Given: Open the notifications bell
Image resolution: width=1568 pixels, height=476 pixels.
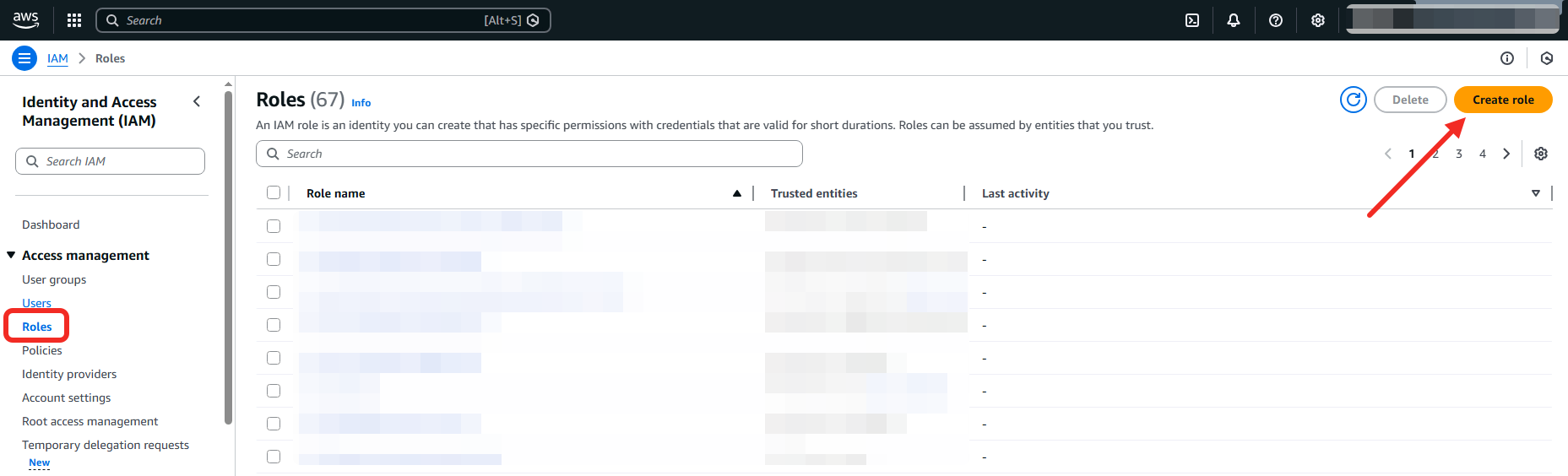Looking at the screenshot, I should tap(1234, 20).
